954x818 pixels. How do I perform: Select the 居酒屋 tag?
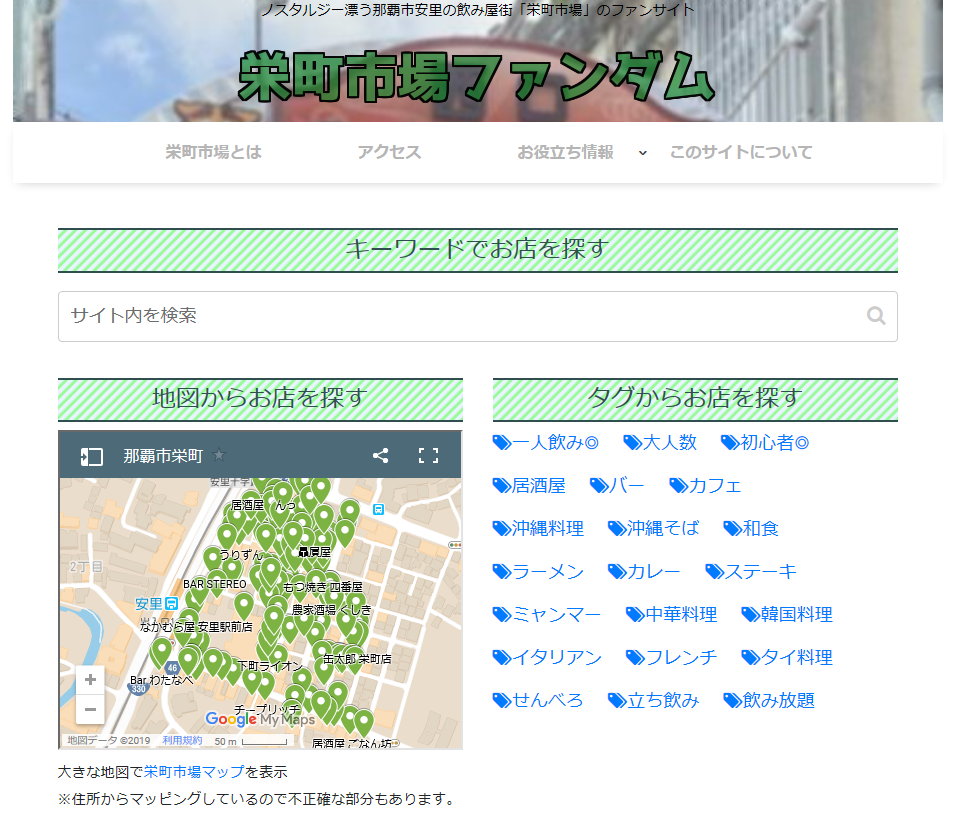529,486
